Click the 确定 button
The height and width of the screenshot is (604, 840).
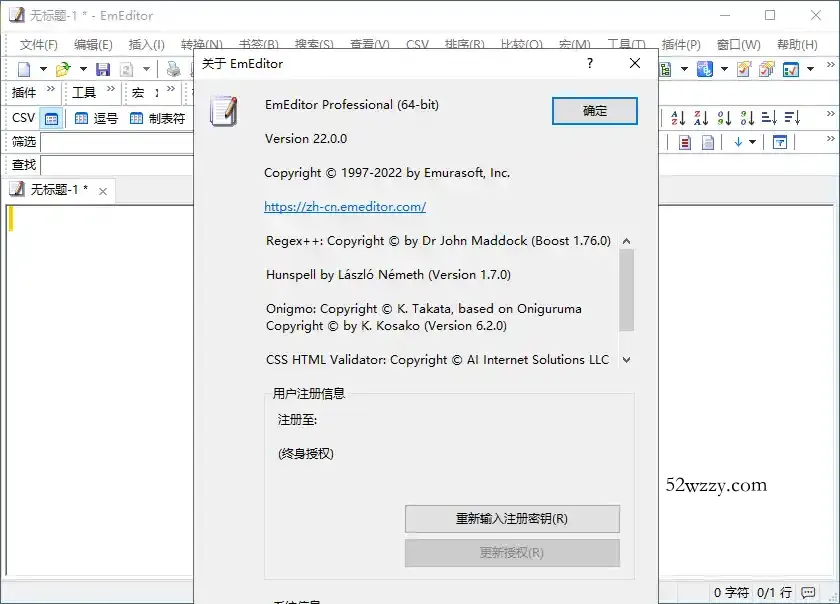pos(595,111)
